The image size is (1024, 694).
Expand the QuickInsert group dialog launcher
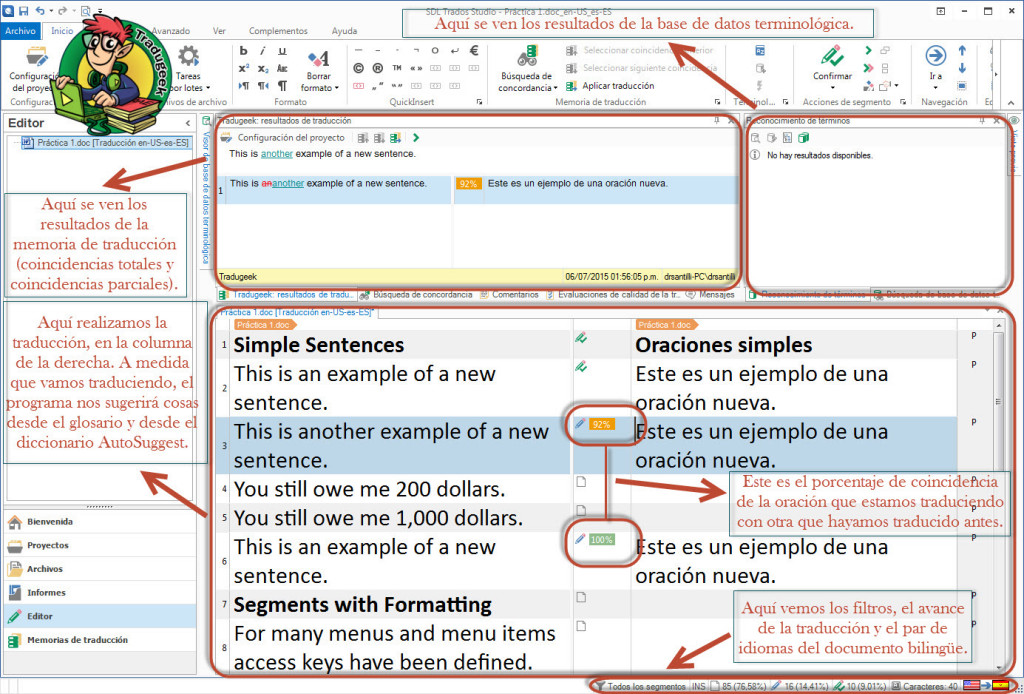tap(481, 102)
